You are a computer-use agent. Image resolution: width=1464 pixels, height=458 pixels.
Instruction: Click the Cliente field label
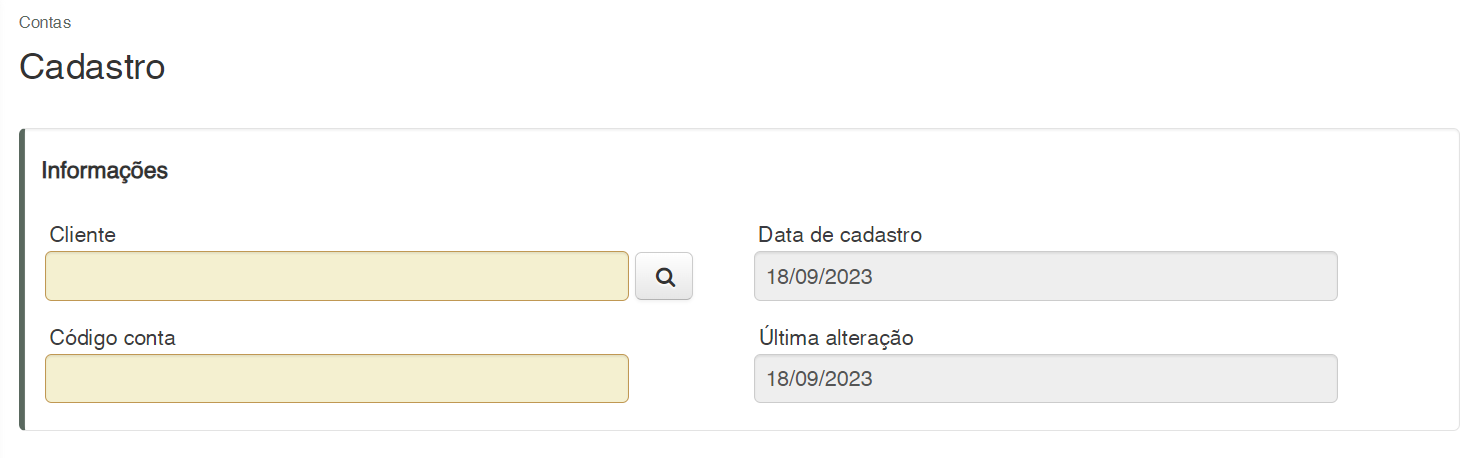pos(83,235)
